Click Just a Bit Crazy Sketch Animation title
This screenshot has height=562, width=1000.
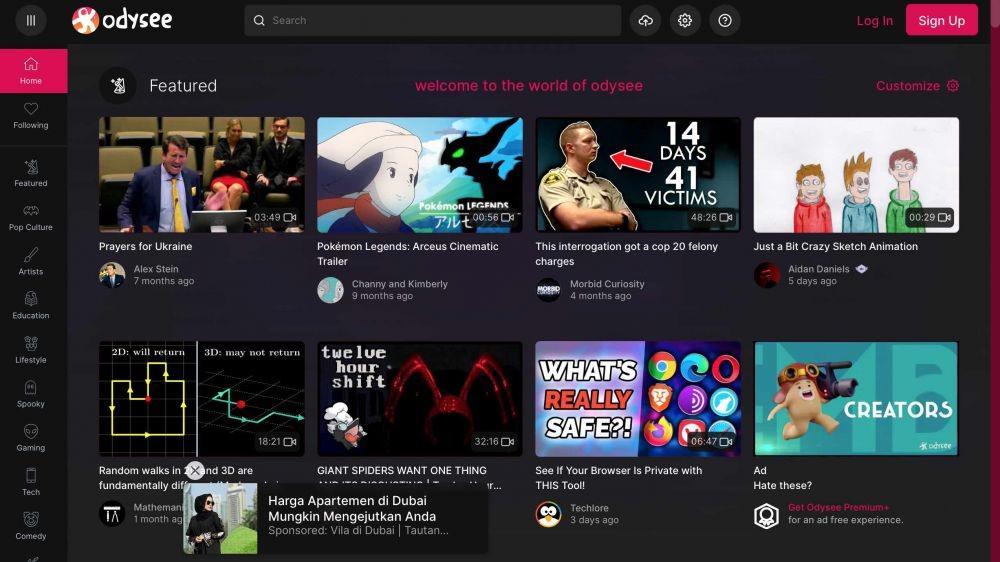[x=835, y=246]
